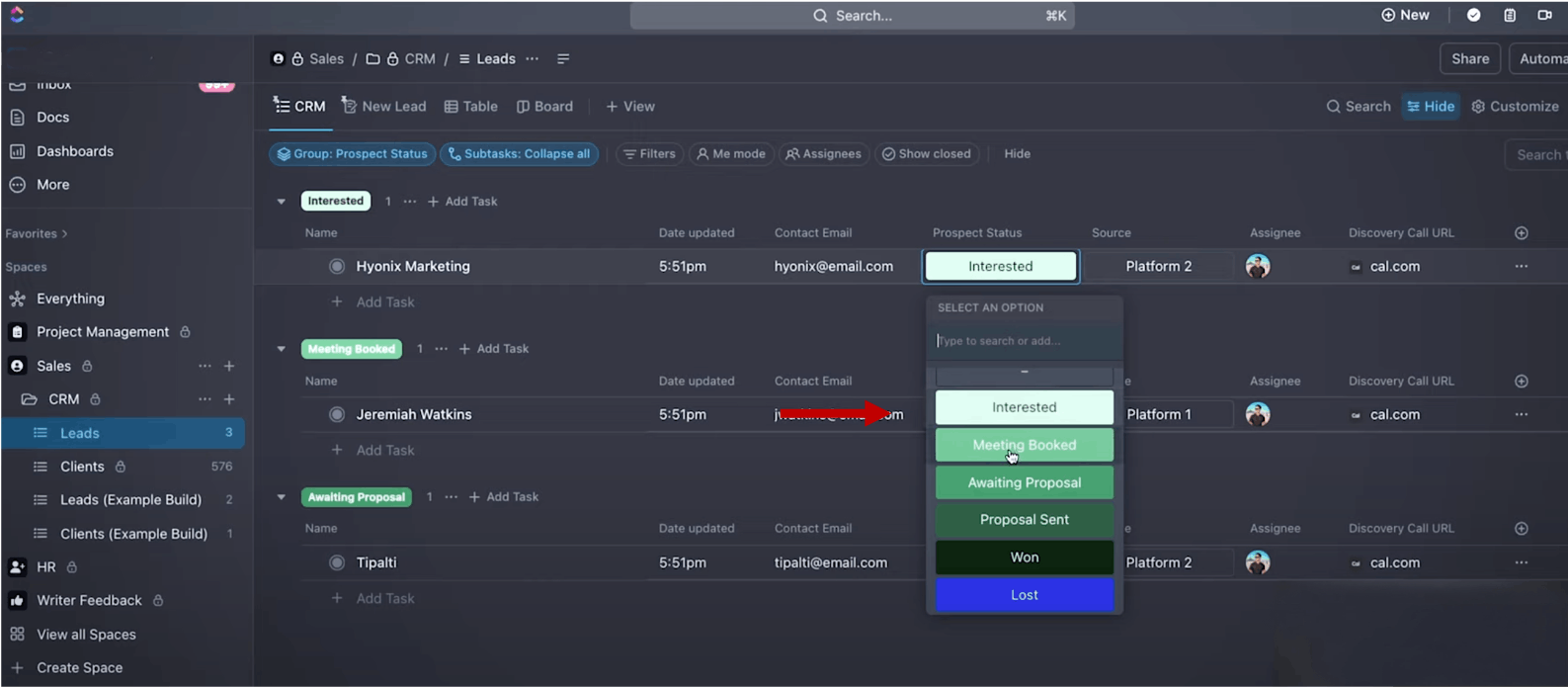This screenshot has height=687, width=1568.
Task: Click the plus icon next to CRM folder
Action: click(x=229, y=399)
